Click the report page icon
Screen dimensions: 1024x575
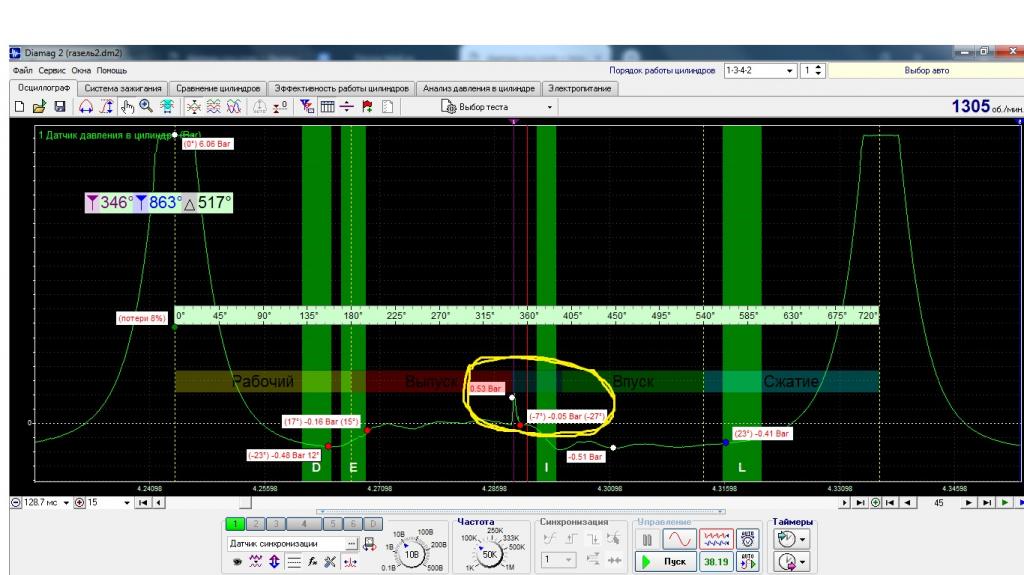(387, 107)
